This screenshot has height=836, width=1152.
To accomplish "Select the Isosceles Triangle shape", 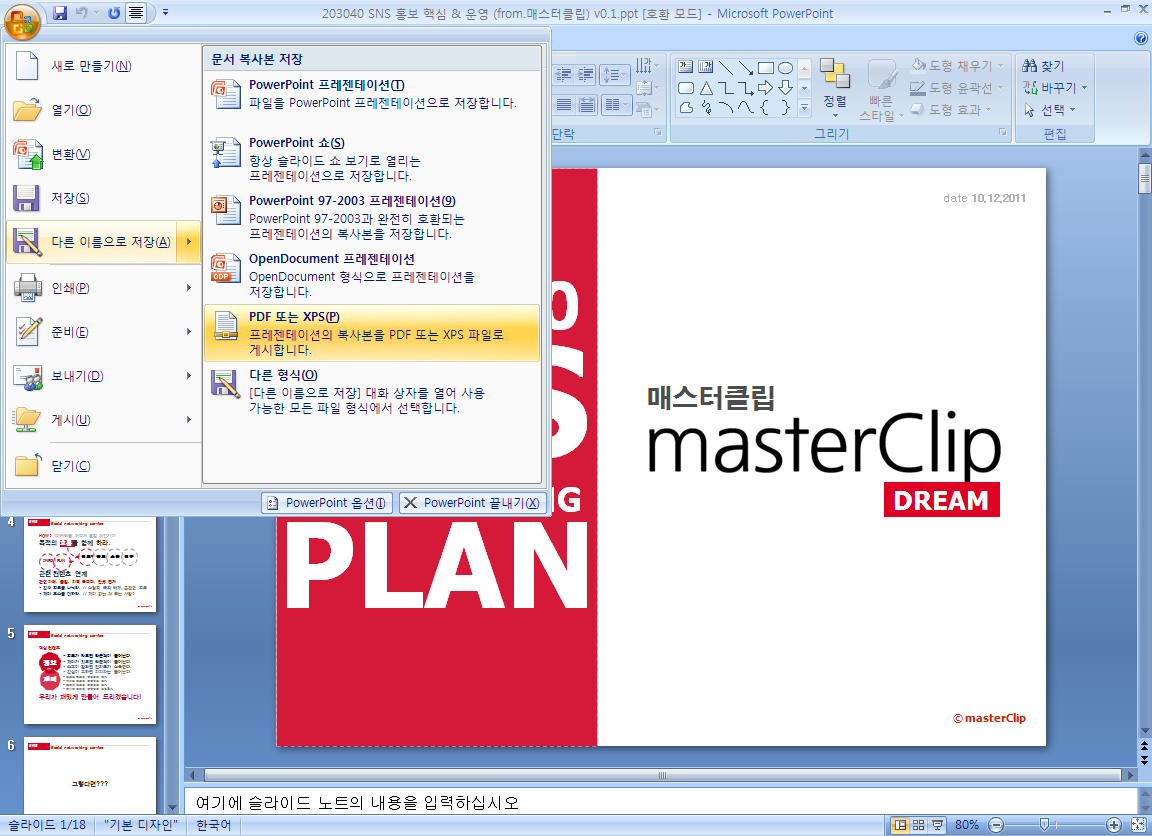I will click(705, 88).
